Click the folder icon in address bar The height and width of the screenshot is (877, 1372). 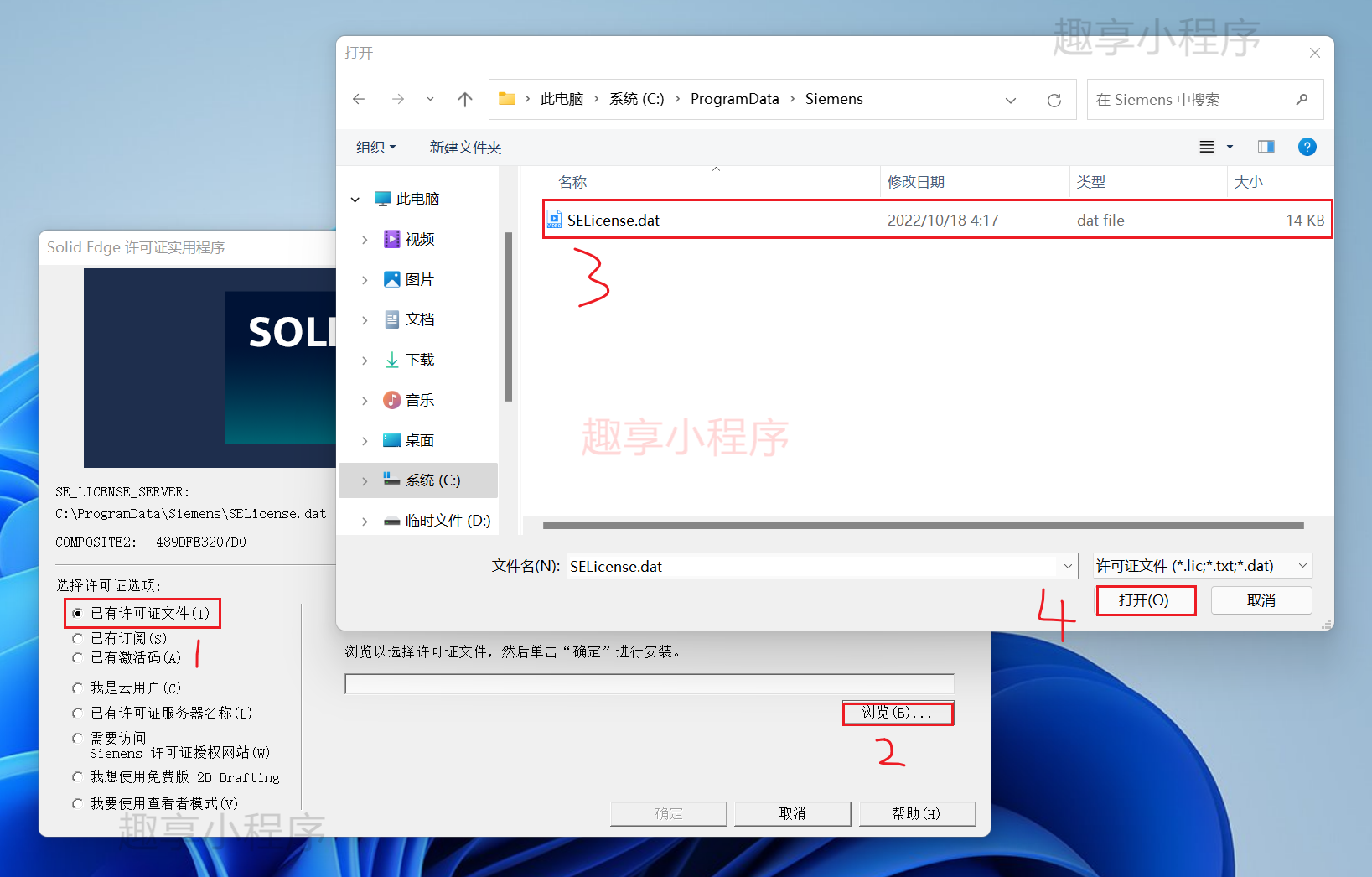[506, 99]
